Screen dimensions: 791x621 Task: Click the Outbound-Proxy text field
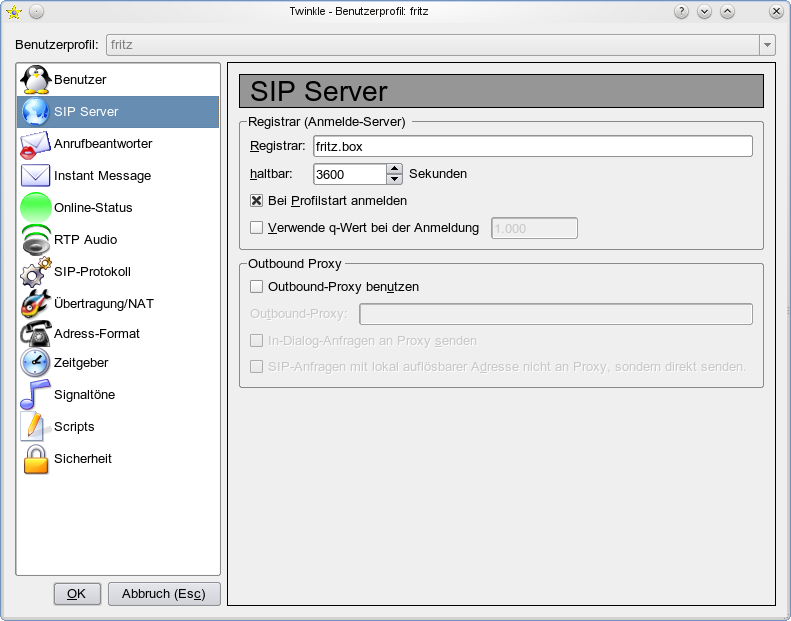click(556, 314)
